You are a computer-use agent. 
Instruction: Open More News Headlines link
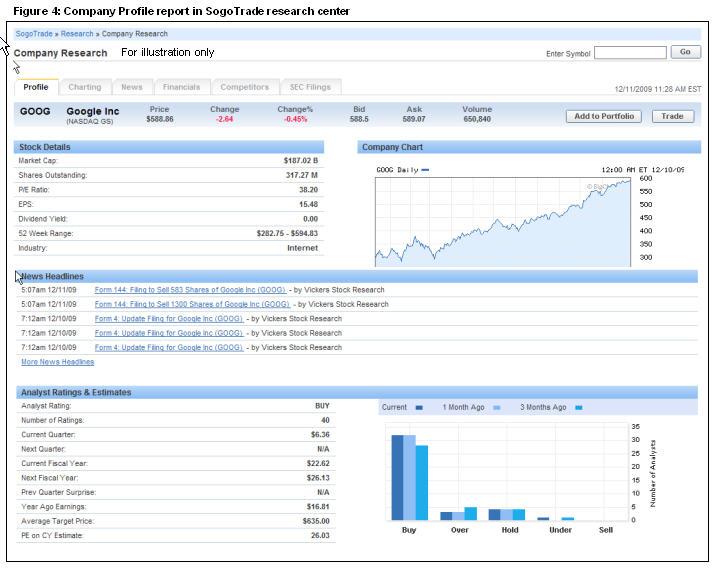click(58, 362)
